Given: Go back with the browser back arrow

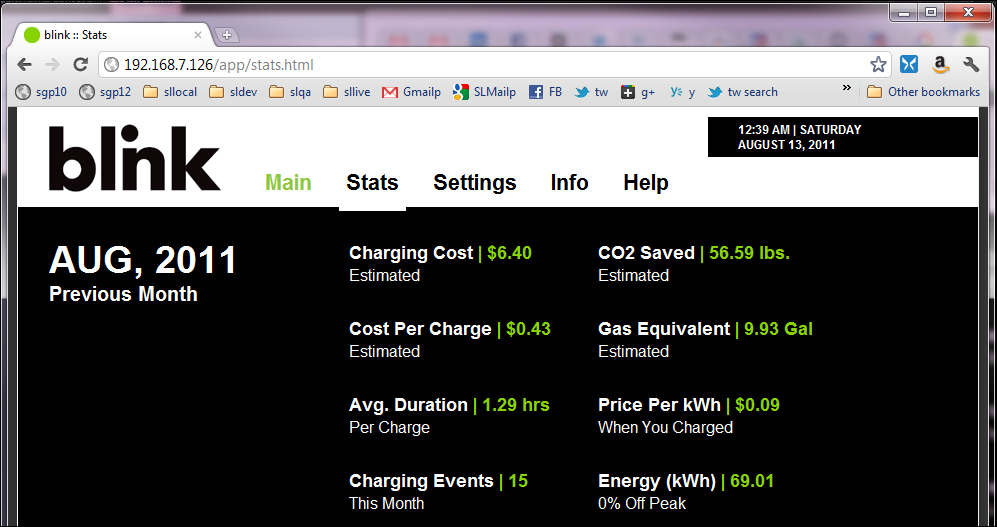Looking at the screenshot, I should [24, 64].
